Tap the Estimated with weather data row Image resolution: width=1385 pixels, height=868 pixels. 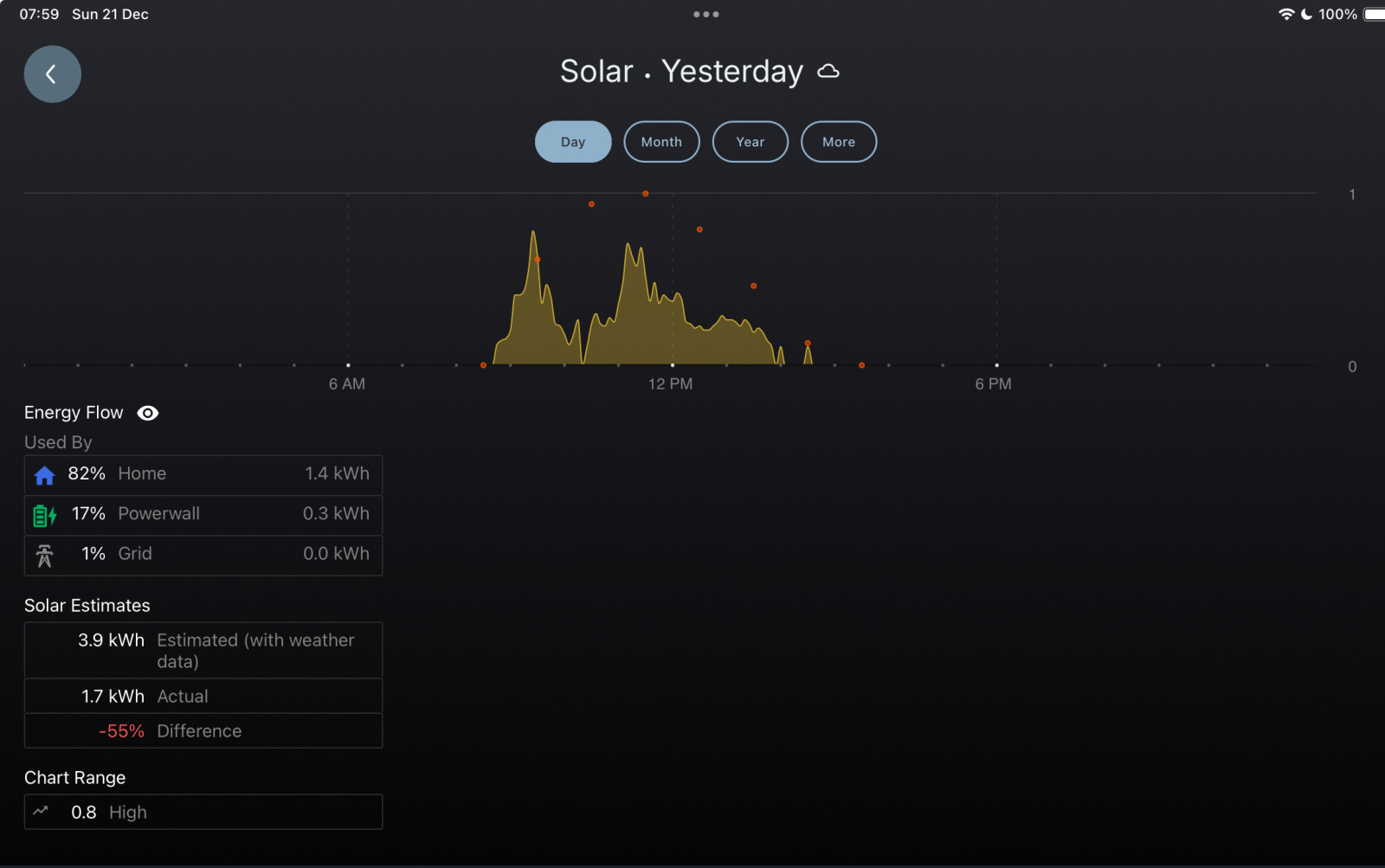pyautogui.click(x=203, y=651)
